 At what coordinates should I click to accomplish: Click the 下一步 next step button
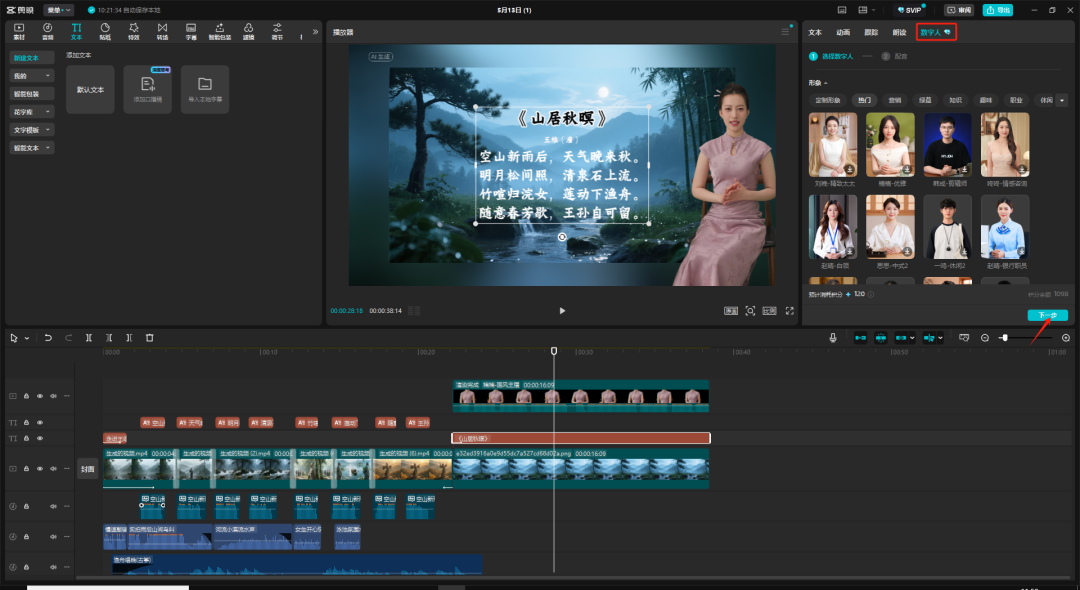click(1047, 315)
